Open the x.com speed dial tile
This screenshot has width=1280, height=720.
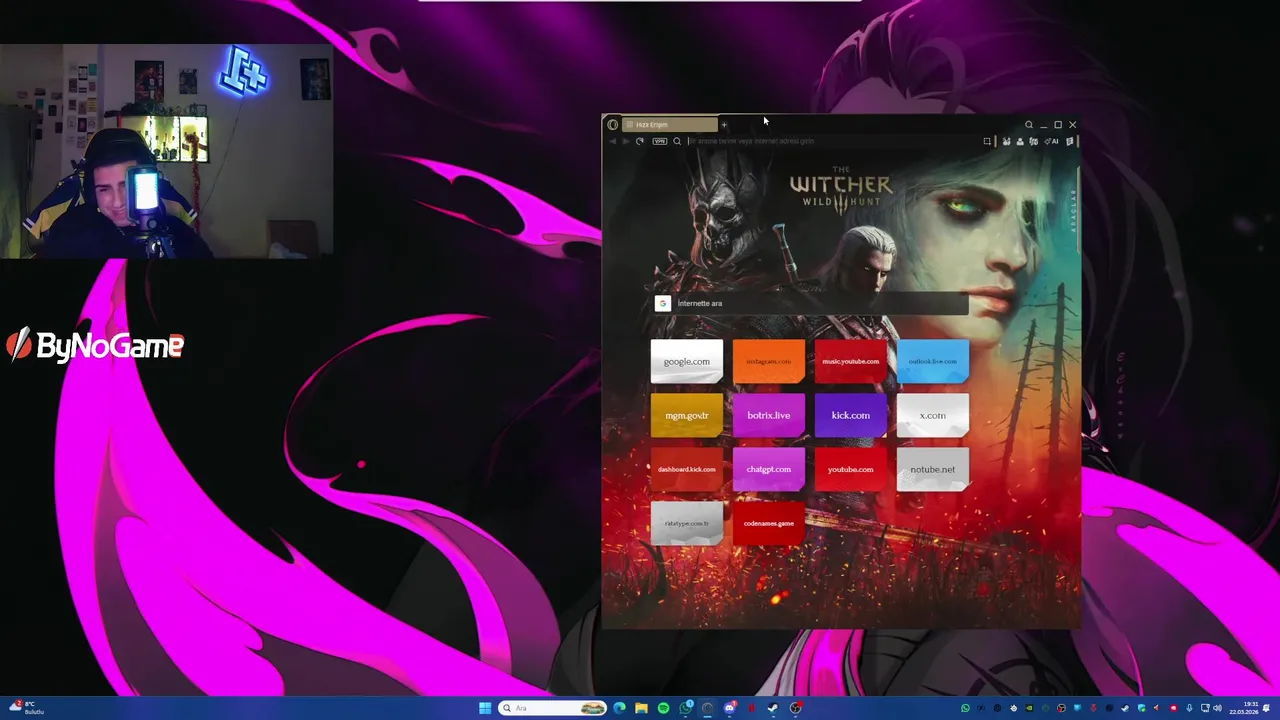click(933, 415)
